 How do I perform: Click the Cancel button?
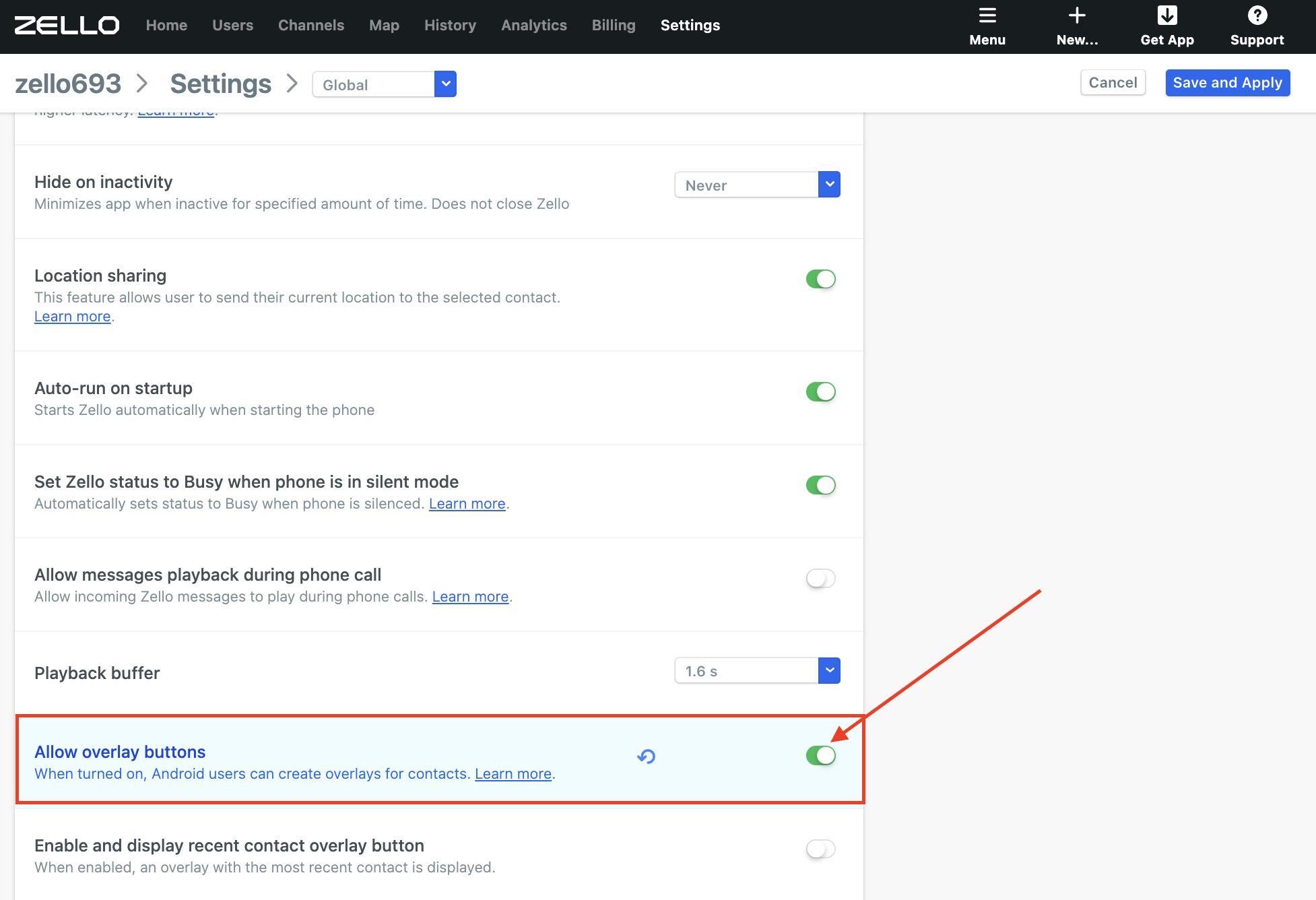(x=1113, y=83)
